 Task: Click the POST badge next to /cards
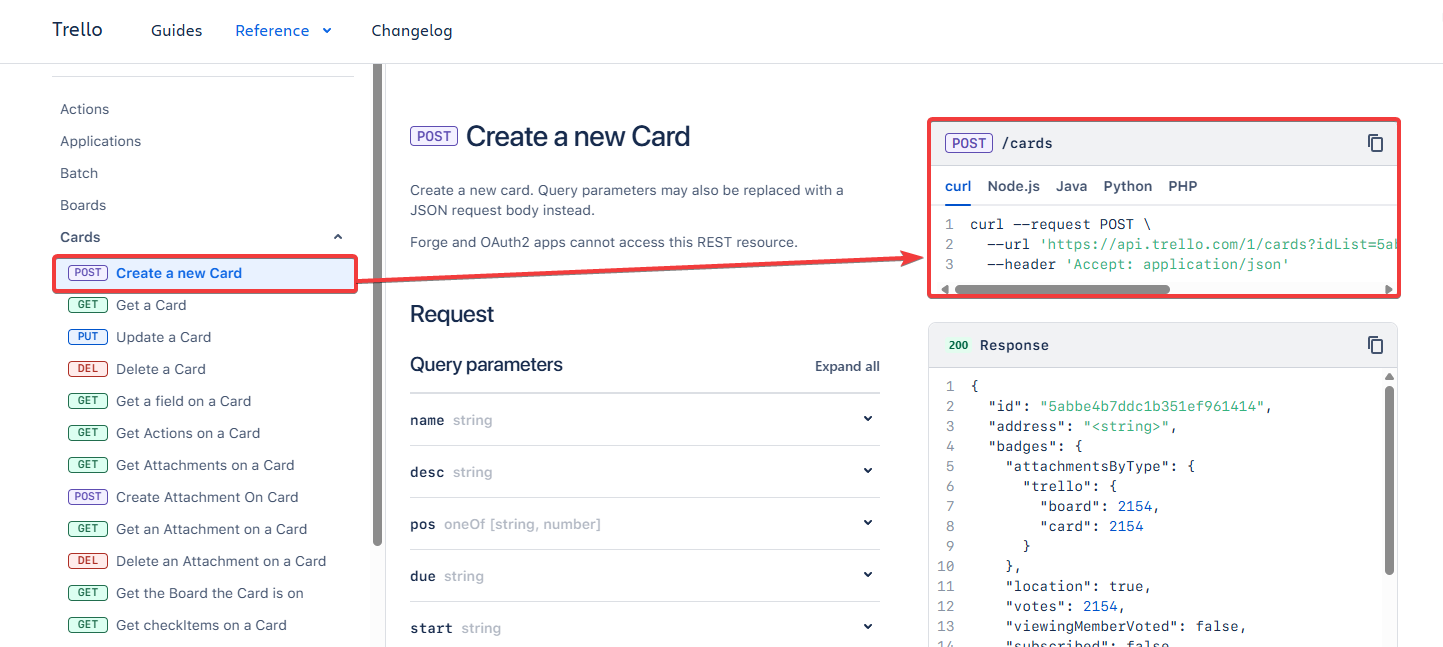coord(968,142)
